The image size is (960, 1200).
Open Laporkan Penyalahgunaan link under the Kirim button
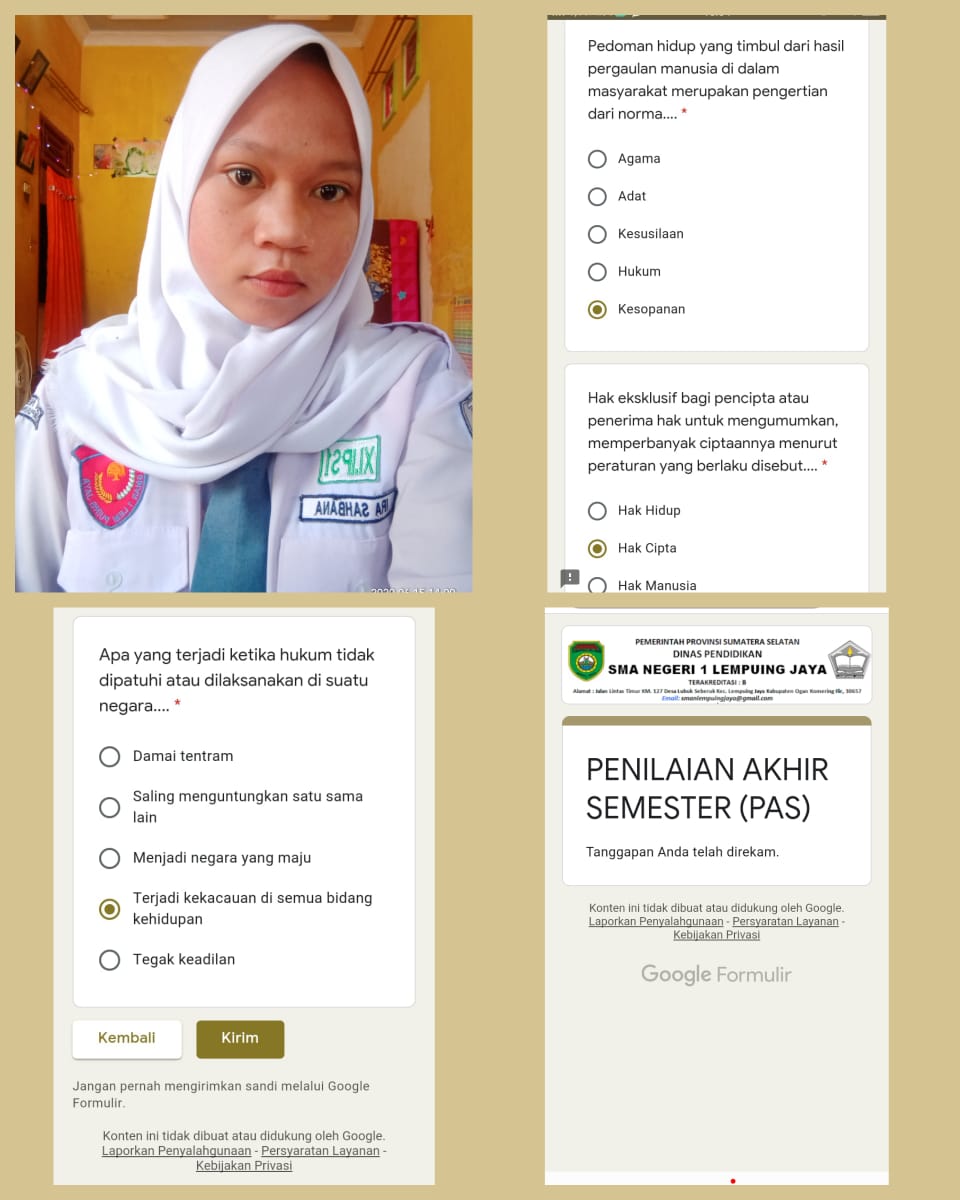177,1151
